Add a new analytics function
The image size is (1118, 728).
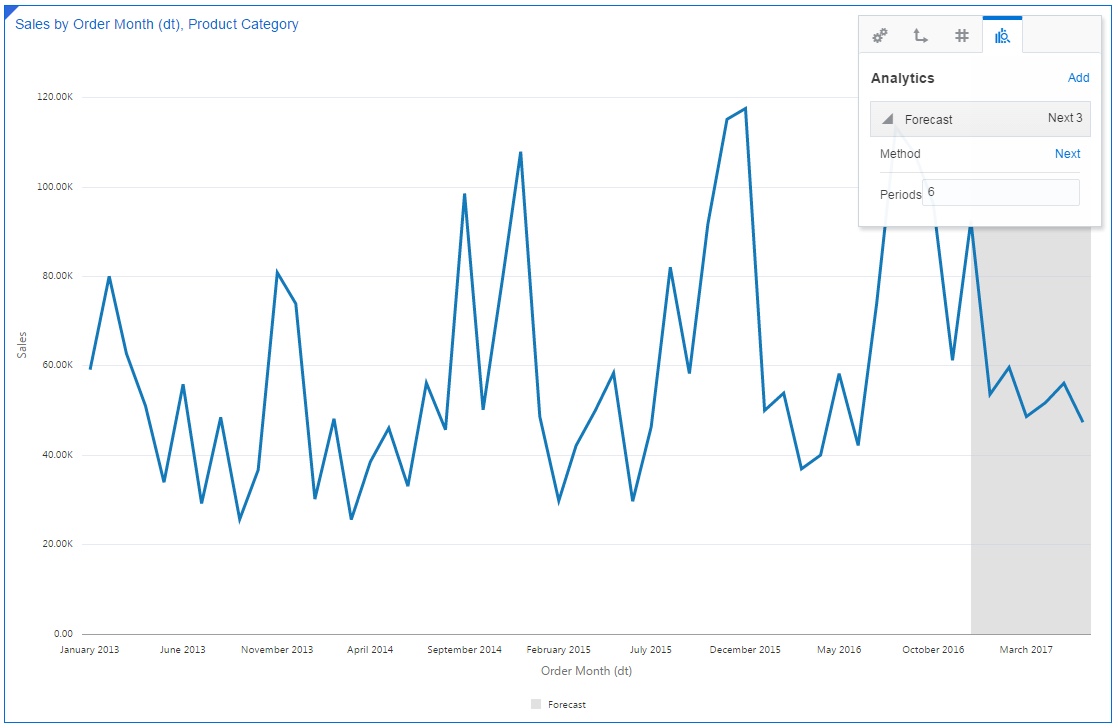(x=1078, y=78)
